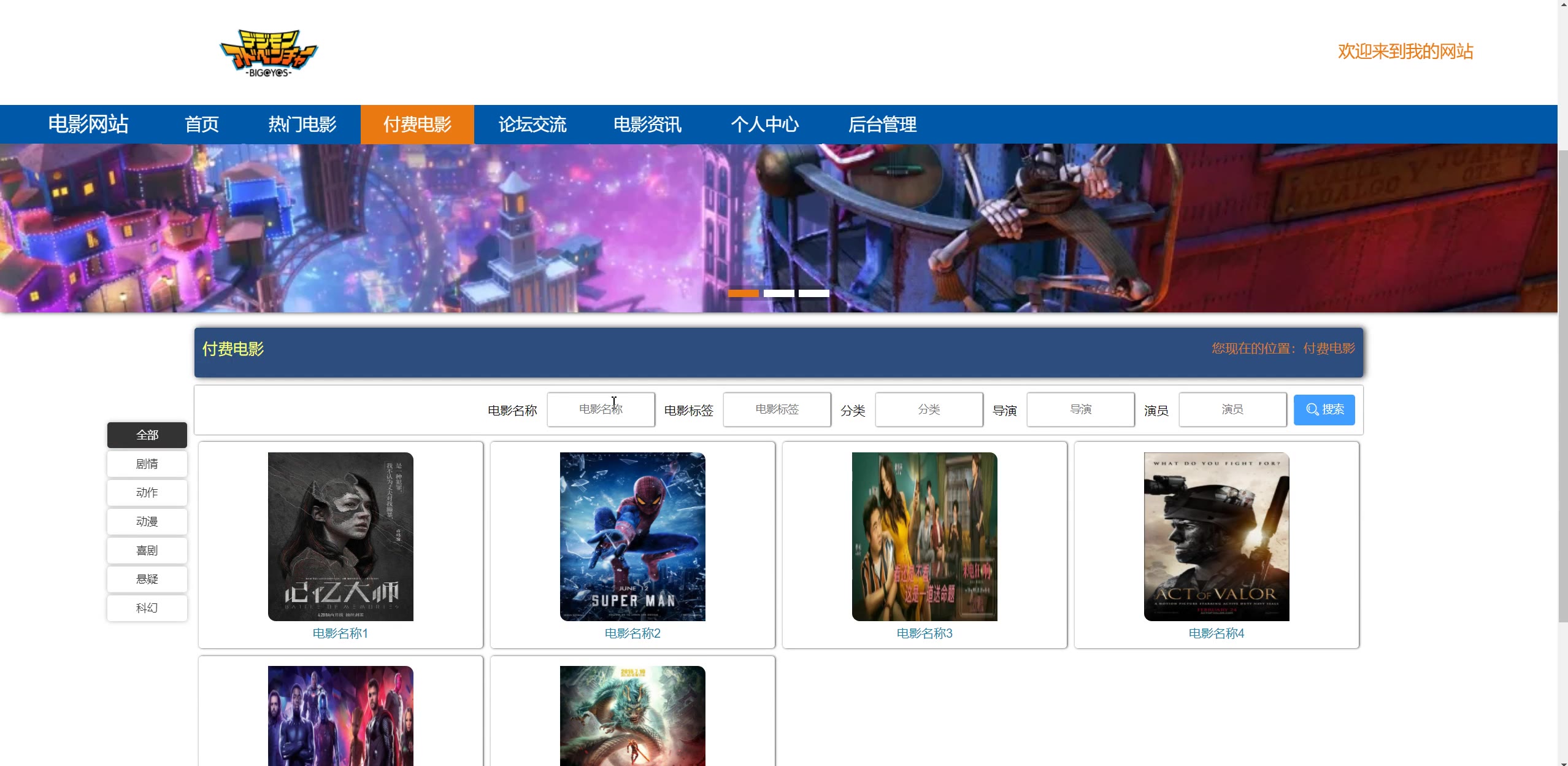Open 后台管理 navigation item

882,125
